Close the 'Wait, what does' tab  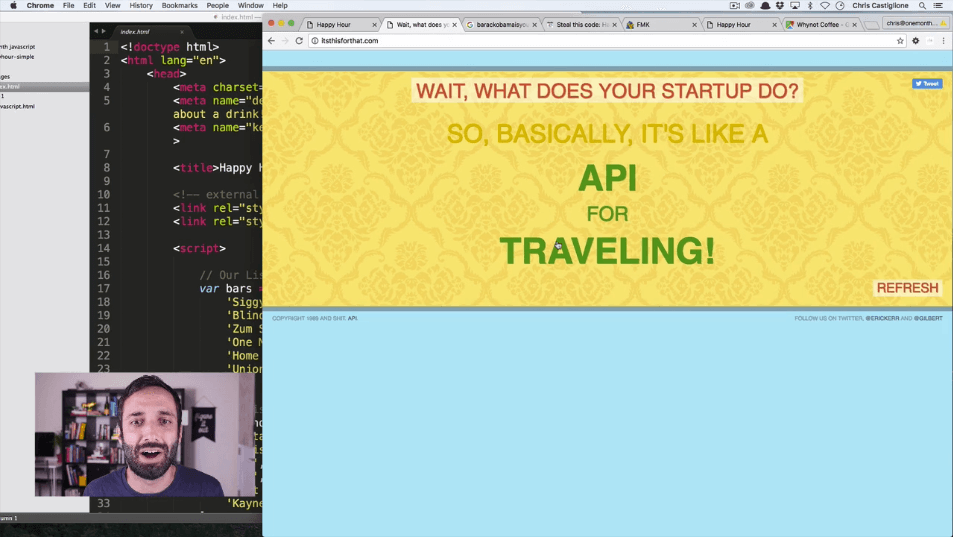coord(454,25)
